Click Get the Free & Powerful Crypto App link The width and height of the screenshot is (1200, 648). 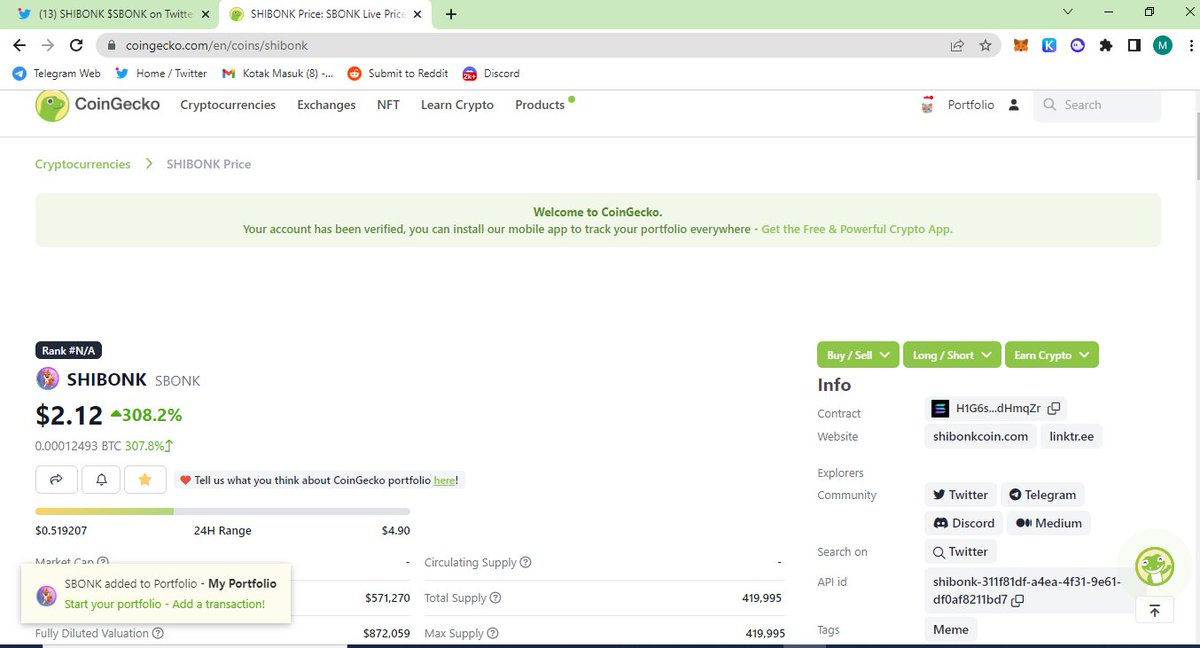pos(857,229)
